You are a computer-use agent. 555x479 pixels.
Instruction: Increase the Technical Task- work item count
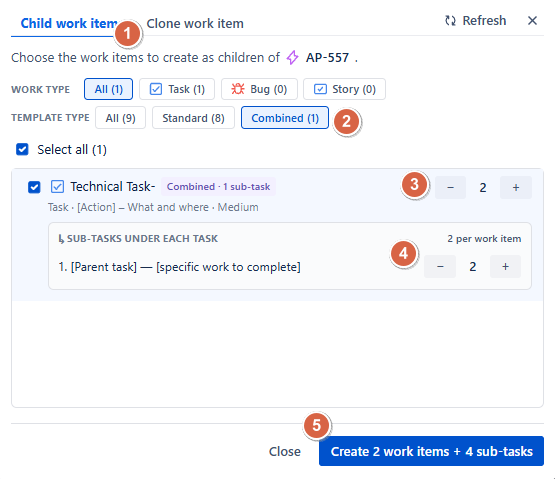pyautogui.click(x=516, y=187)
